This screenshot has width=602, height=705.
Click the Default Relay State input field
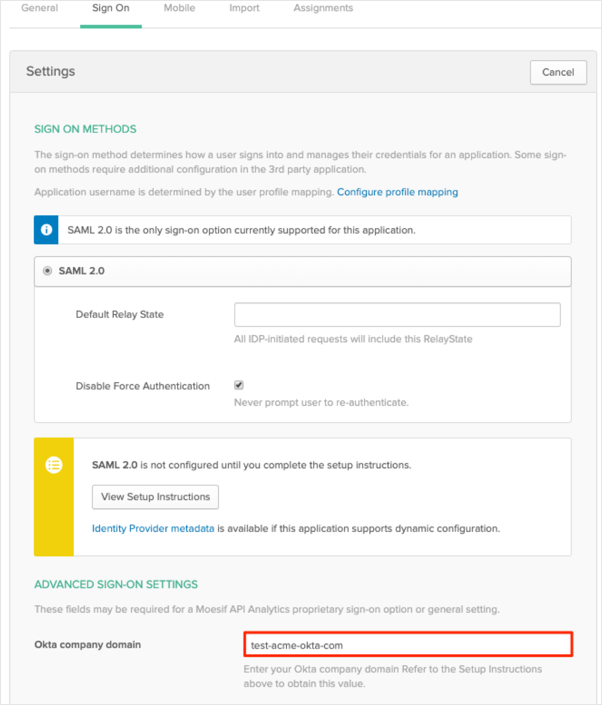pyautogui.click(x=397, y=315)
